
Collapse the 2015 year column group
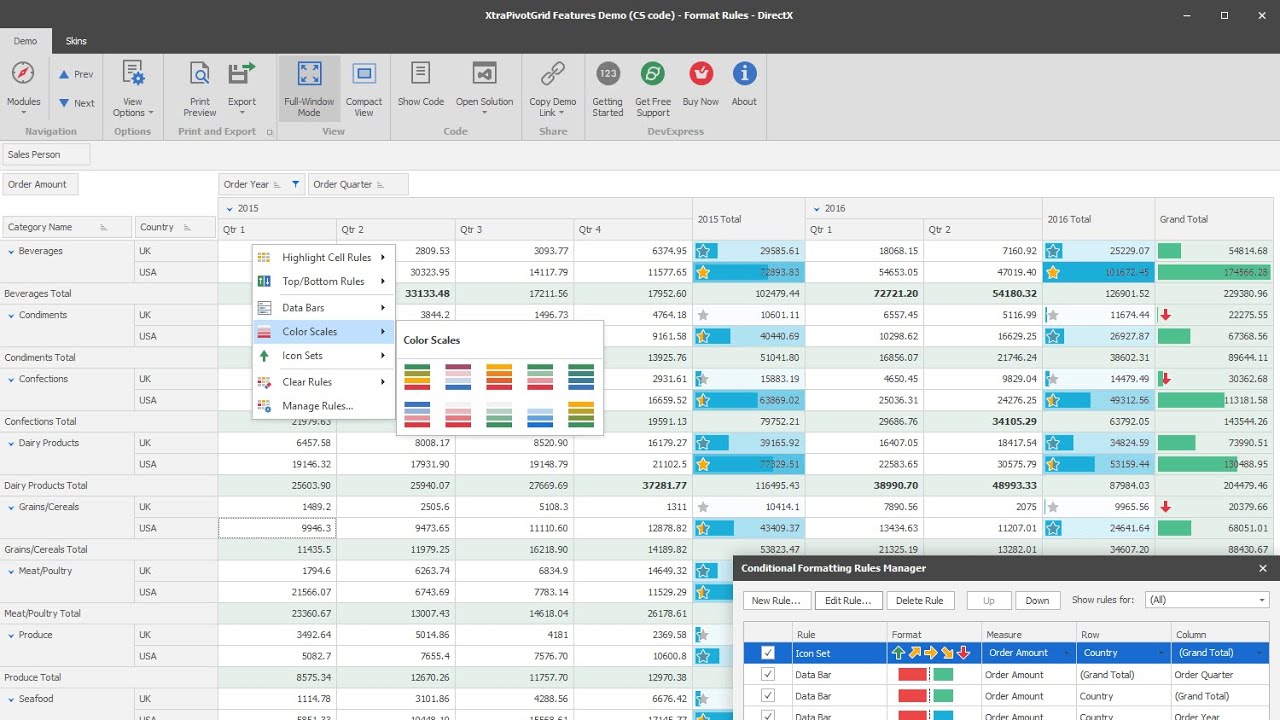click(x=229, y=209)
